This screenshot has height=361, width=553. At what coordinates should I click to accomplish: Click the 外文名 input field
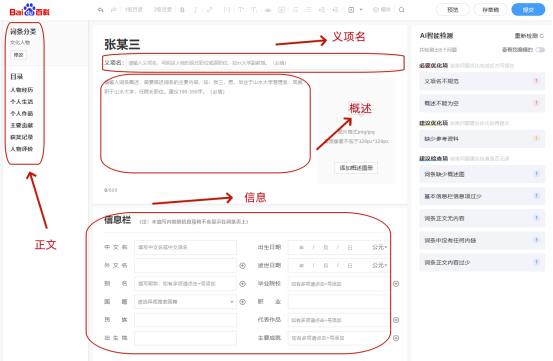click(x=185, y=265)
